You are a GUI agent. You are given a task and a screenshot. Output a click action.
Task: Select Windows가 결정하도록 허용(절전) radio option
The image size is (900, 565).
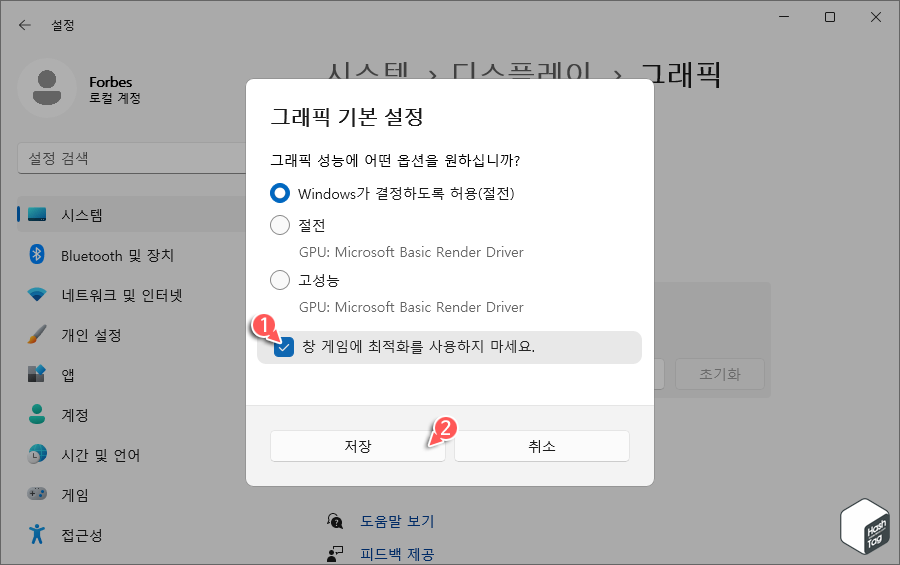pyautogui.click(x=280, y=193)
